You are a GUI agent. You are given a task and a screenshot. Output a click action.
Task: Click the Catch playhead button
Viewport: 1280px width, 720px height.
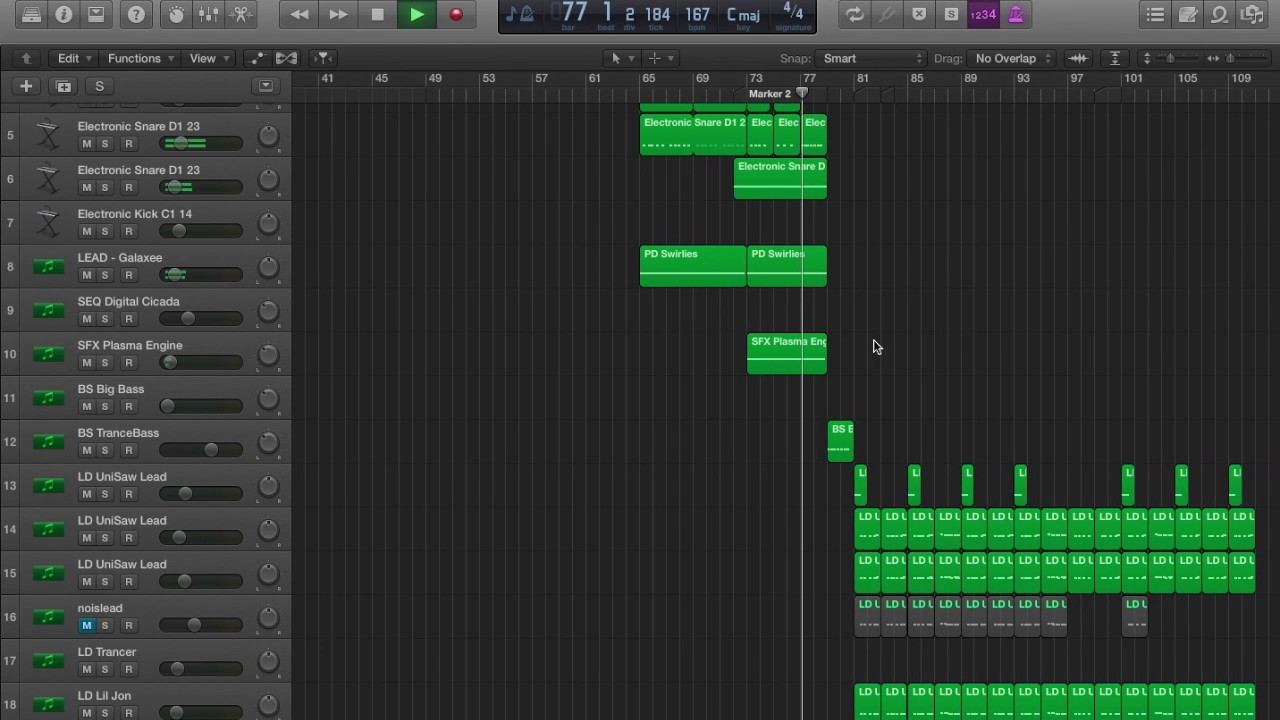(322, 58)
